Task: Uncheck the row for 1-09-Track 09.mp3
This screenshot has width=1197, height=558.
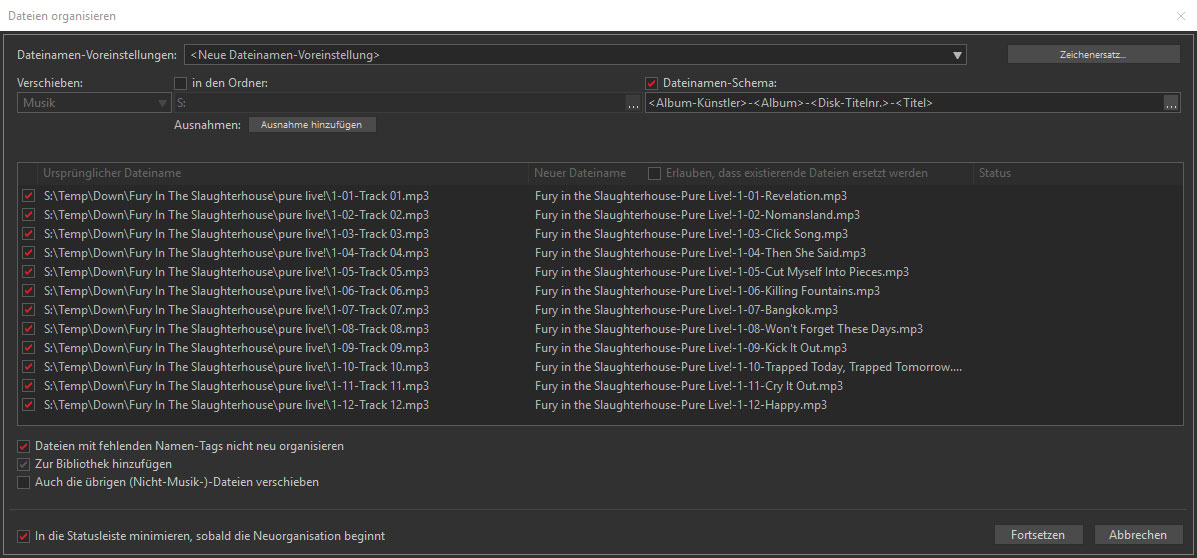Action: pyautogui.click(x=29, y=348)
